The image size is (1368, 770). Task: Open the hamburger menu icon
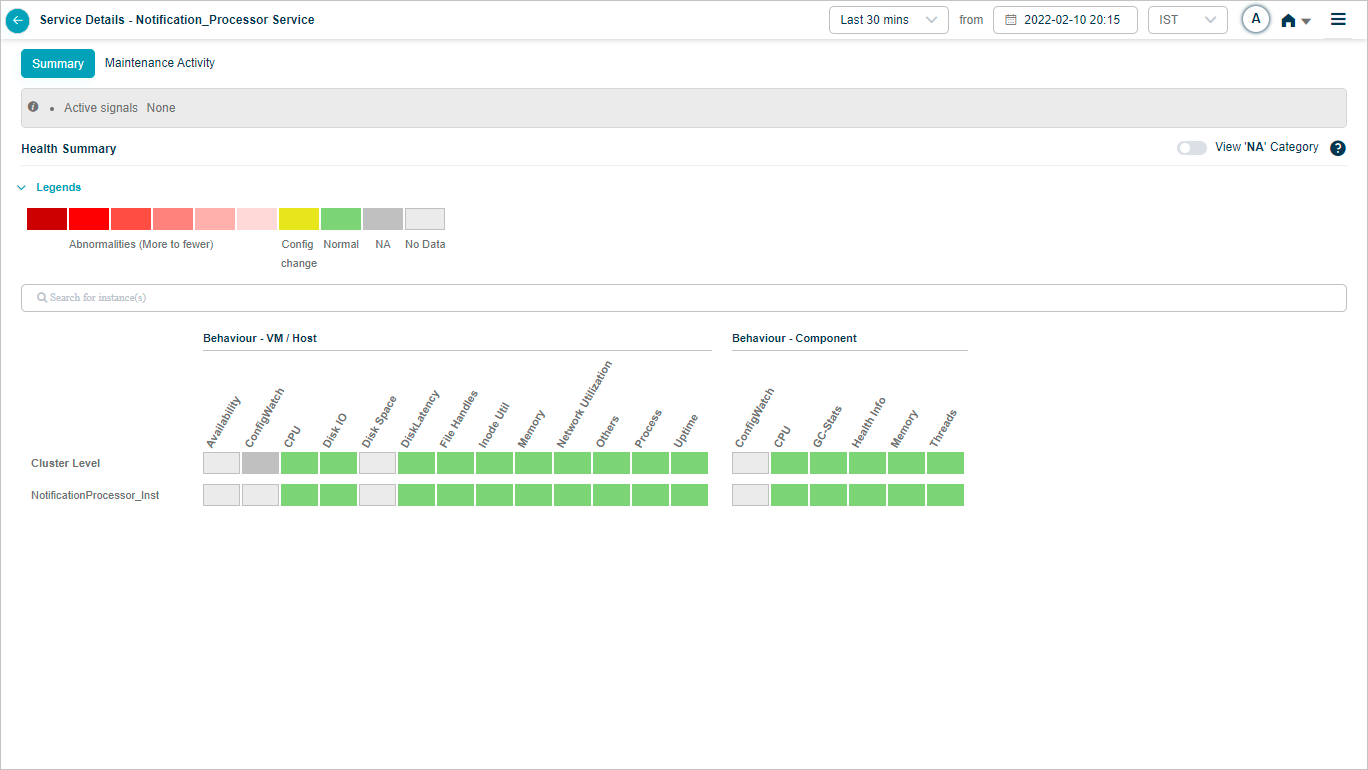point(1338,20)
